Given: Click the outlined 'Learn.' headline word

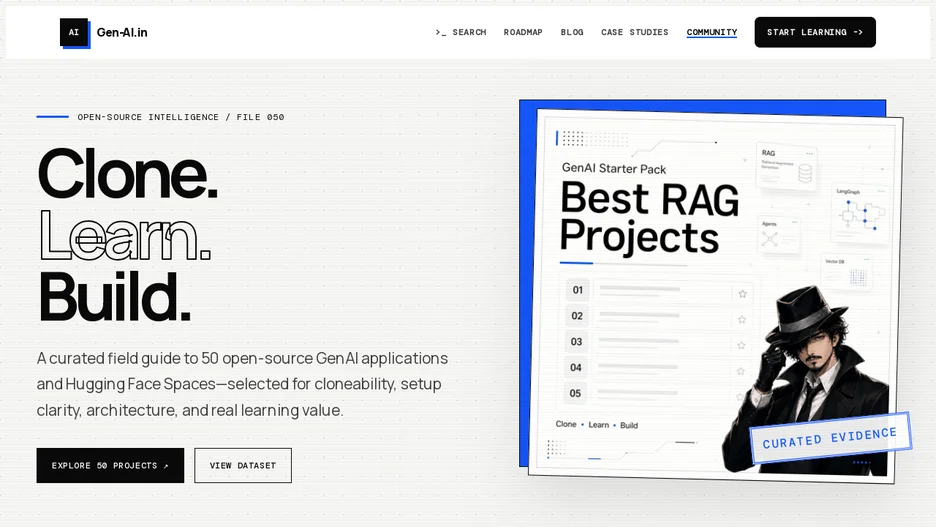Looking at the screenshot, I should [125, 236].
